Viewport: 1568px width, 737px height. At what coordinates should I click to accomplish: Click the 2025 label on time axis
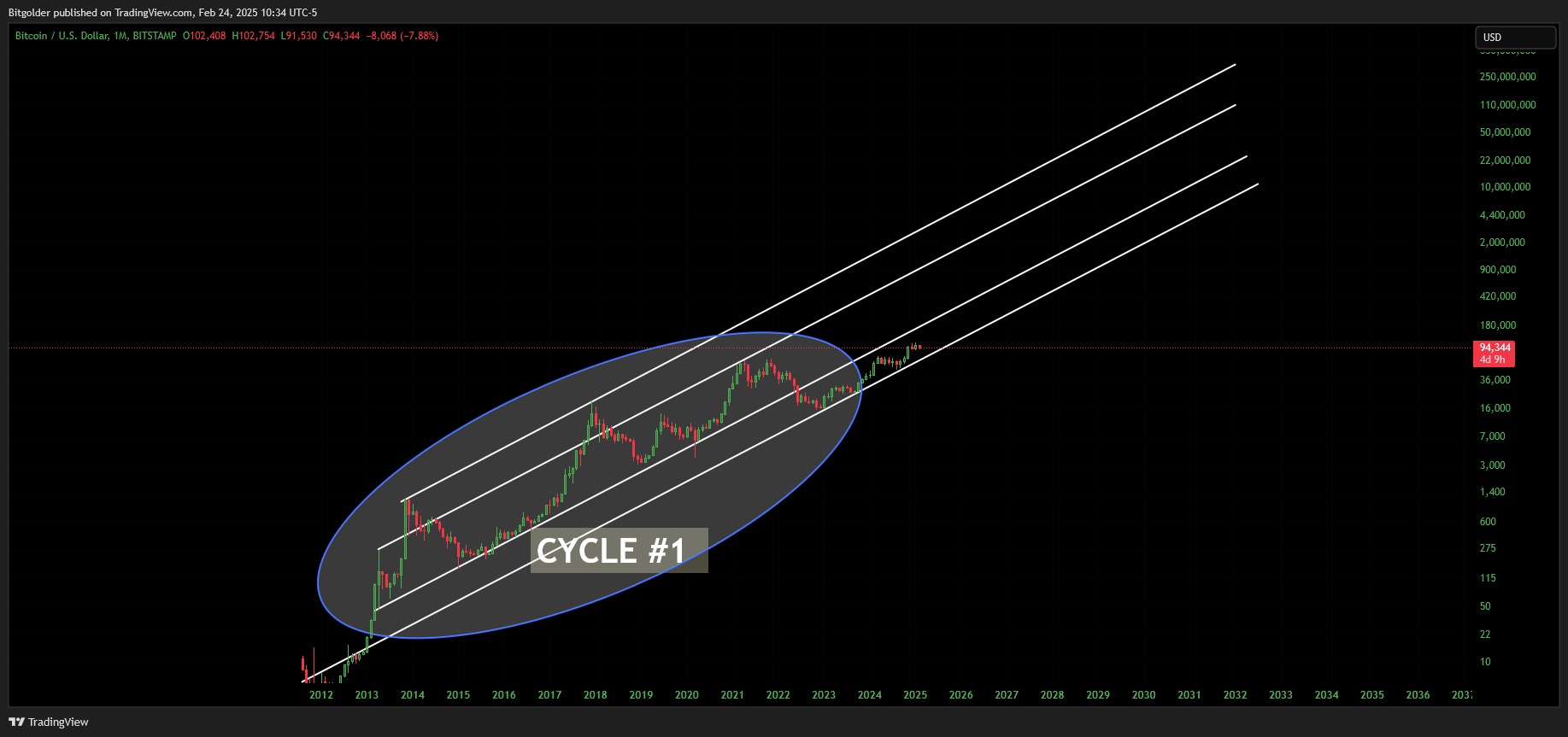pos(915,695)
